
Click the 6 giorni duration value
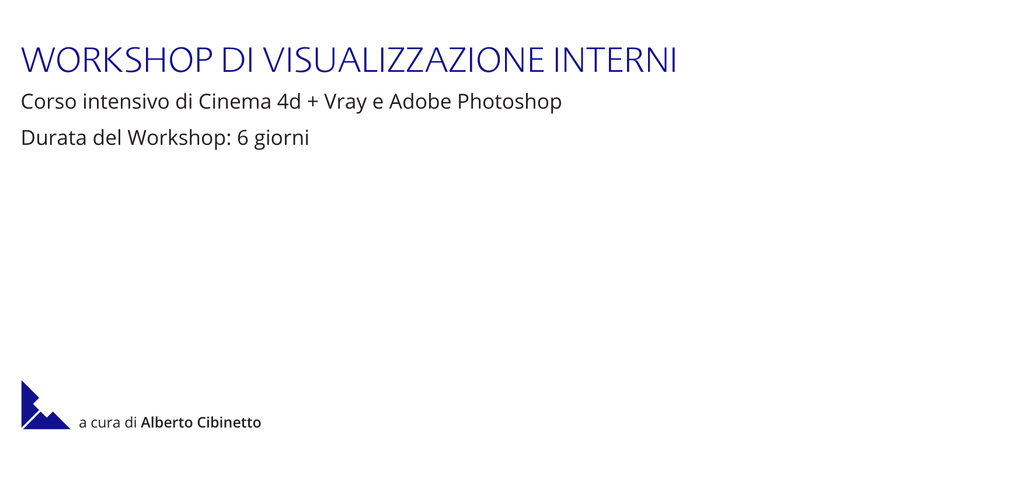coord(273,139)
